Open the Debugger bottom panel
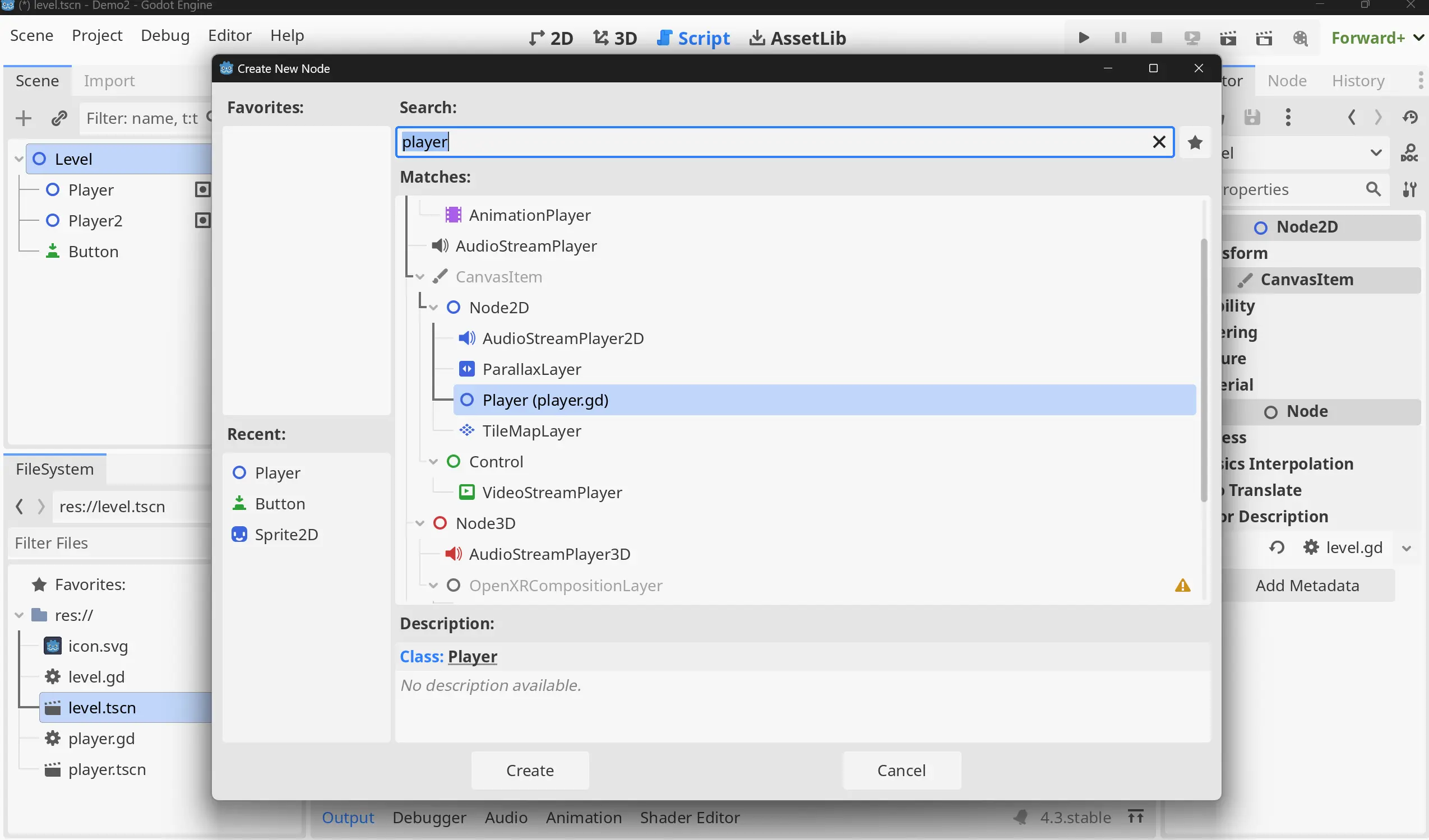Viewport: 1429px width, 840px height. tap(429, 818)
